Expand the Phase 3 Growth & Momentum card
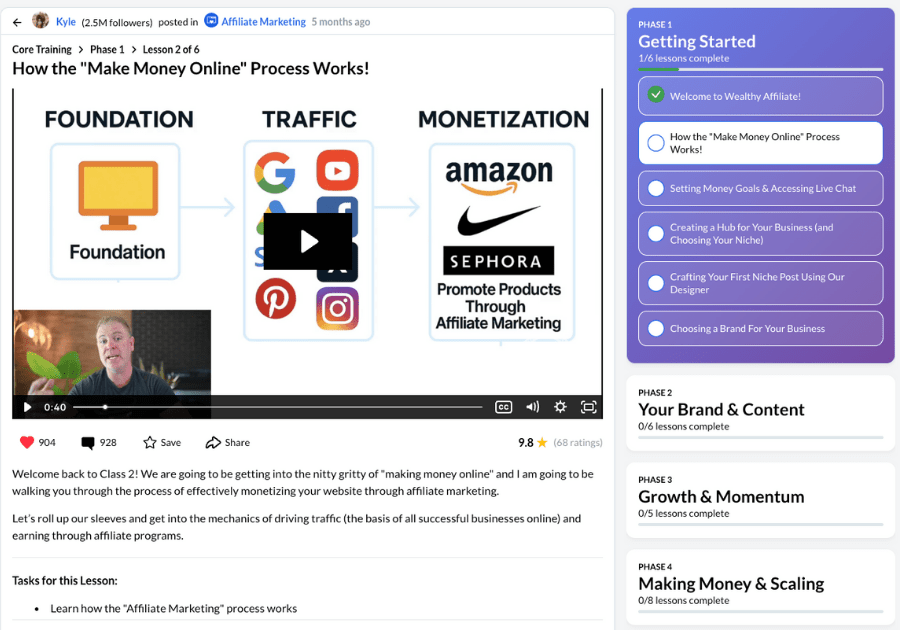The width and height of the screenshot is (900, 630). tap(760, 498)
